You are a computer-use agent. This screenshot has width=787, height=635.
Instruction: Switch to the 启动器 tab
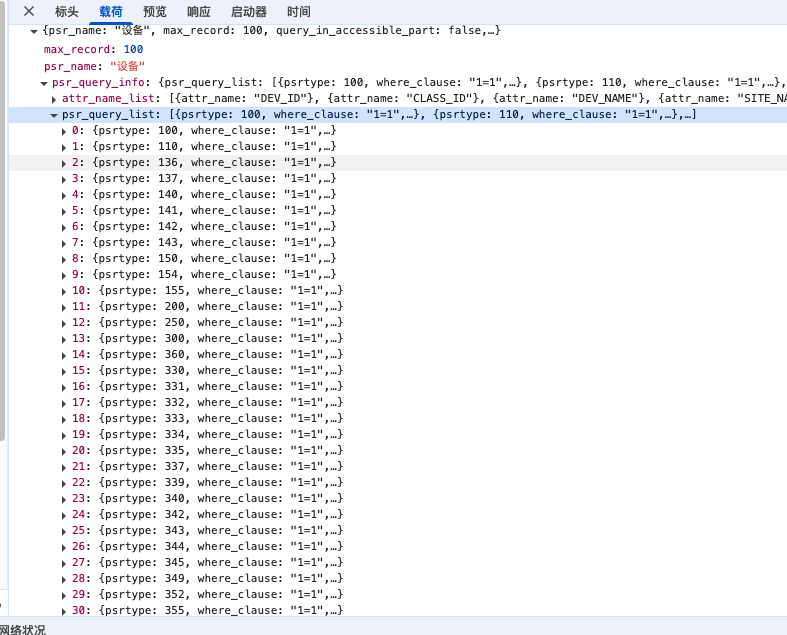[x=249, y=12]
